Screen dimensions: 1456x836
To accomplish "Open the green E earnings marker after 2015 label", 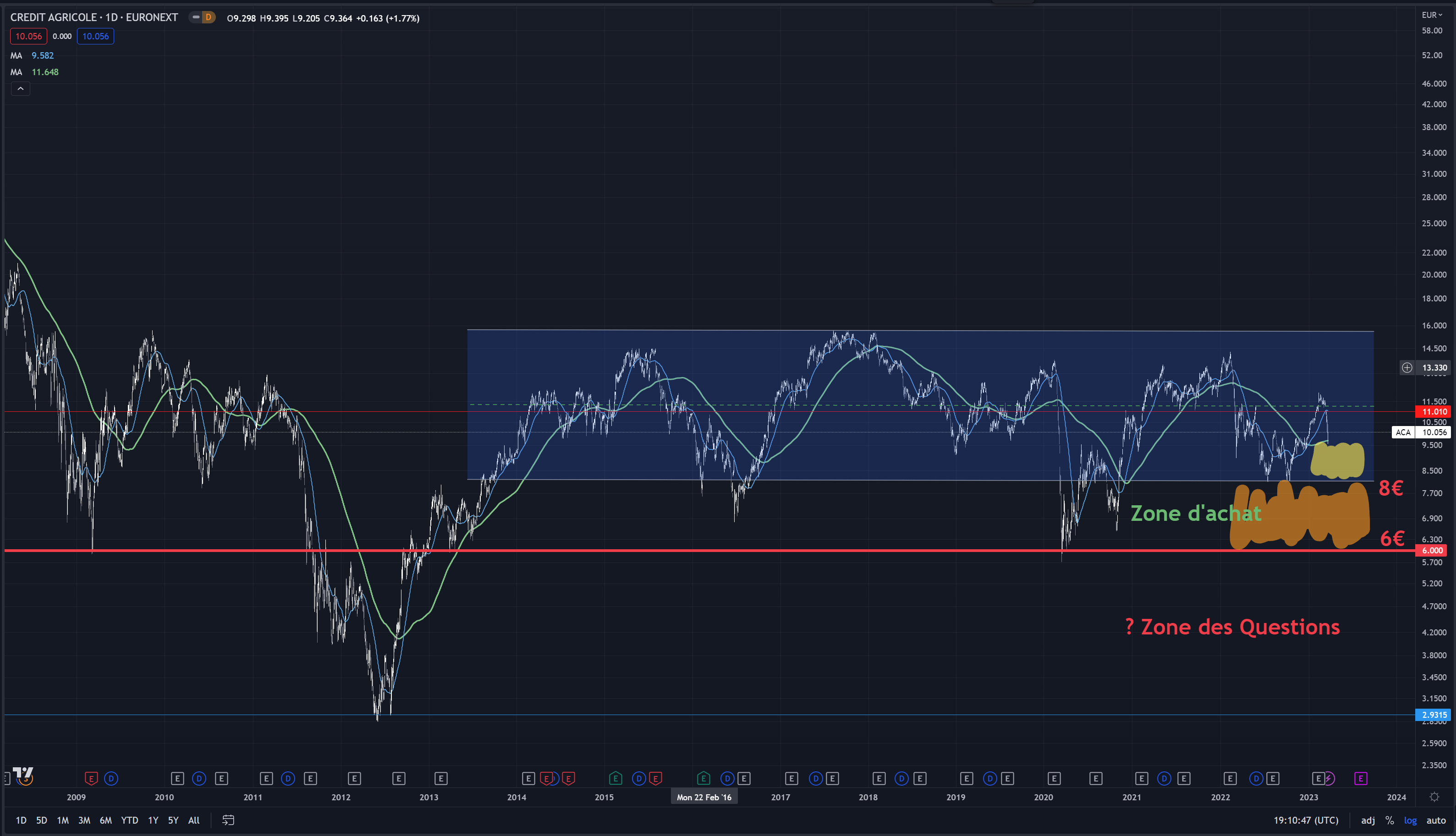I will (615, 779).
